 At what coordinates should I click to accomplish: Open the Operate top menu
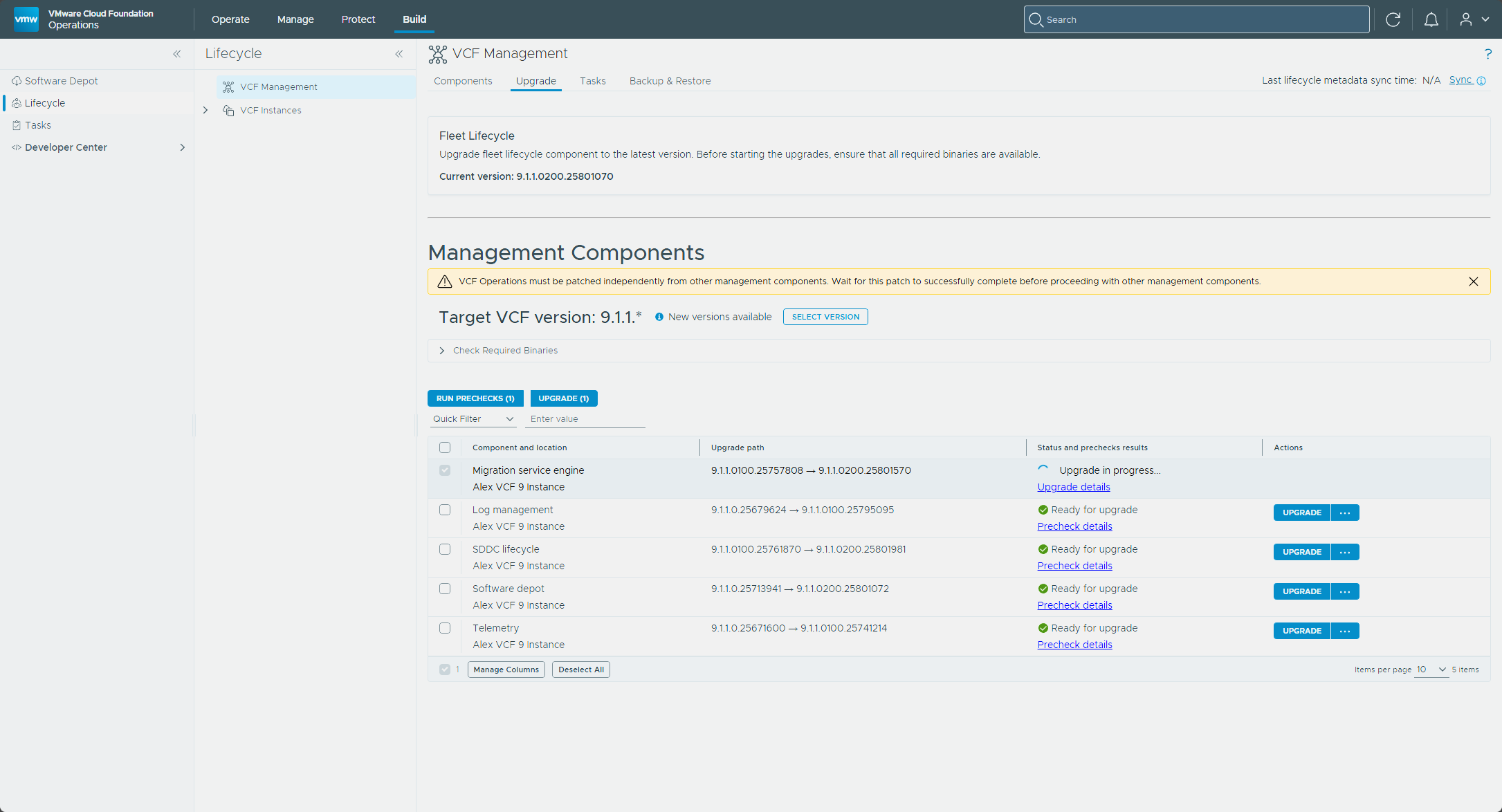230,19
